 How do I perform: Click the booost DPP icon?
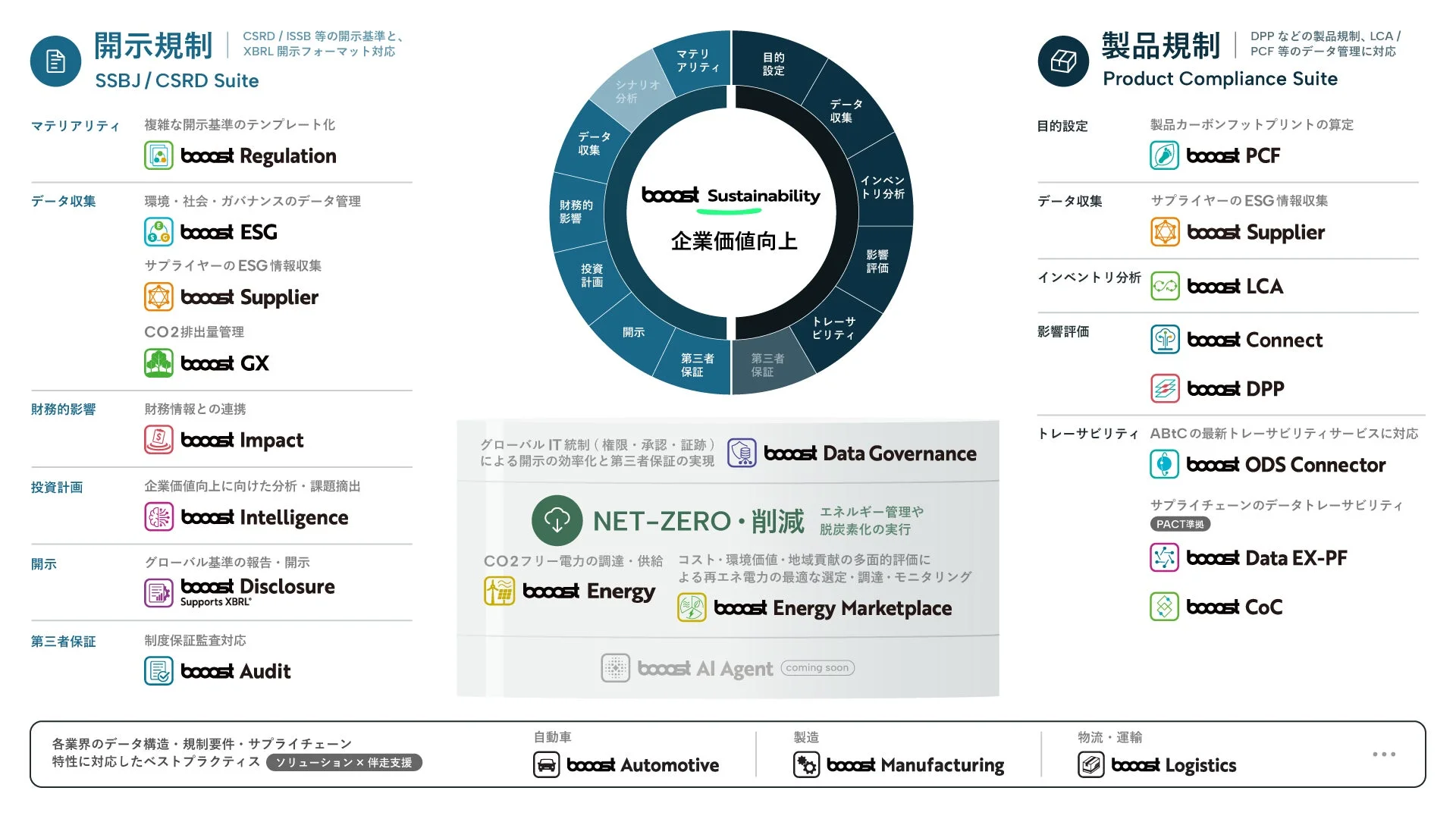[x=1165, y=388]
